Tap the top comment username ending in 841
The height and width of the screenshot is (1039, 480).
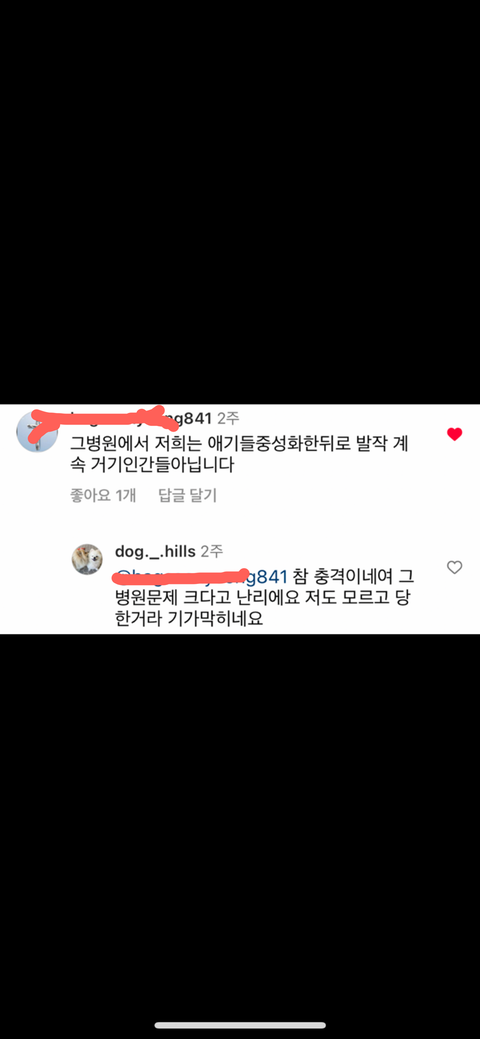(x=141, y=418)
